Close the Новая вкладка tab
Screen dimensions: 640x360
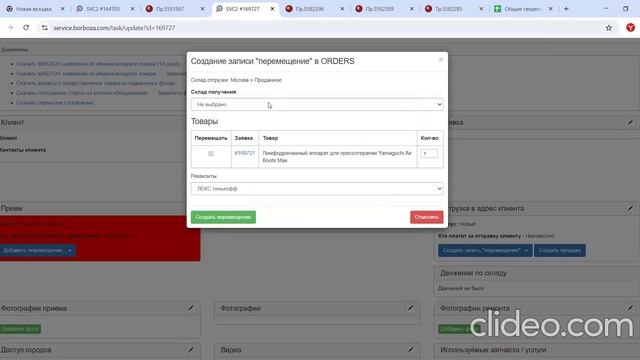point(63,9)
